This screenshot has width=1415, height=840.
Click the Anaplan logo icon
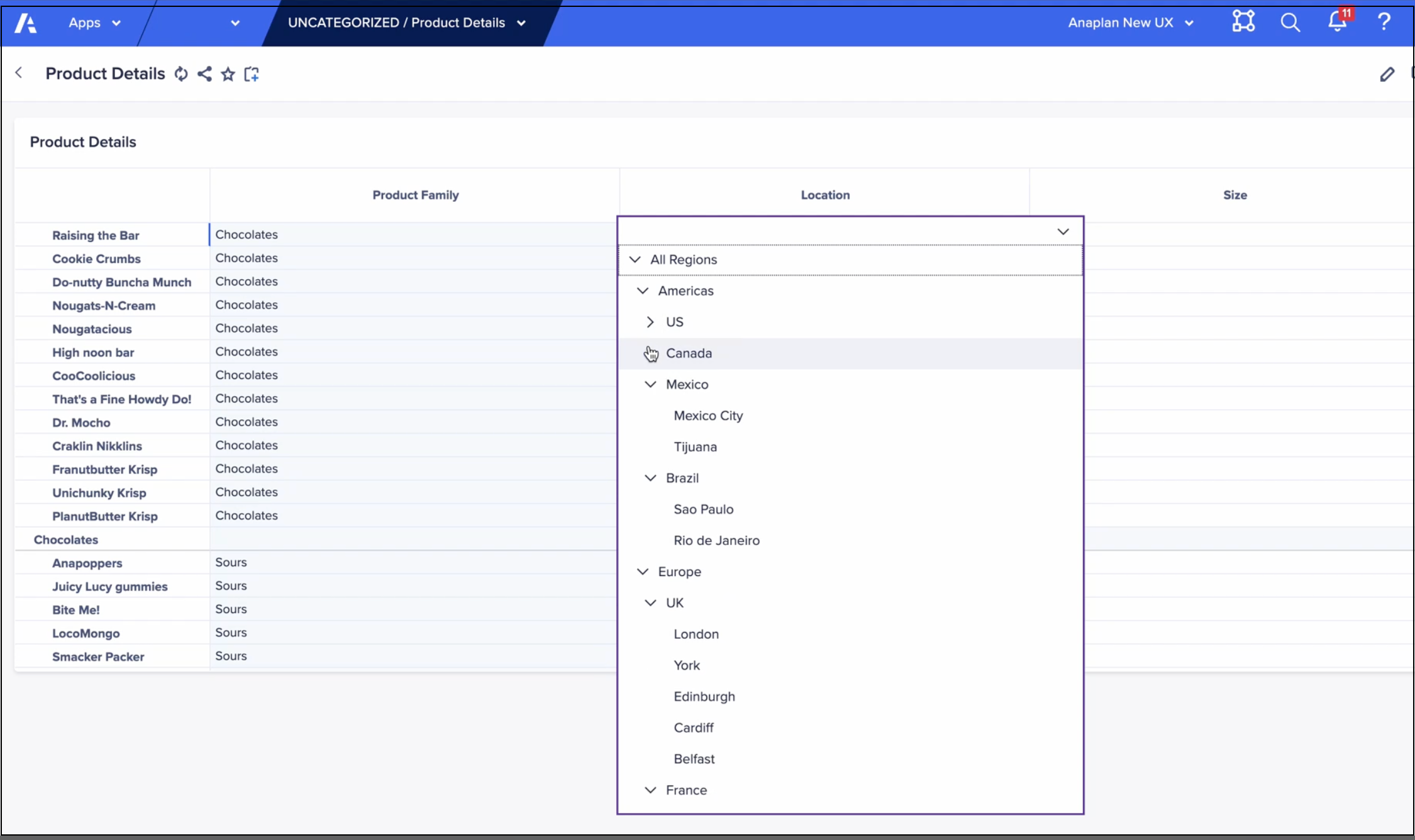pos(26,23)
